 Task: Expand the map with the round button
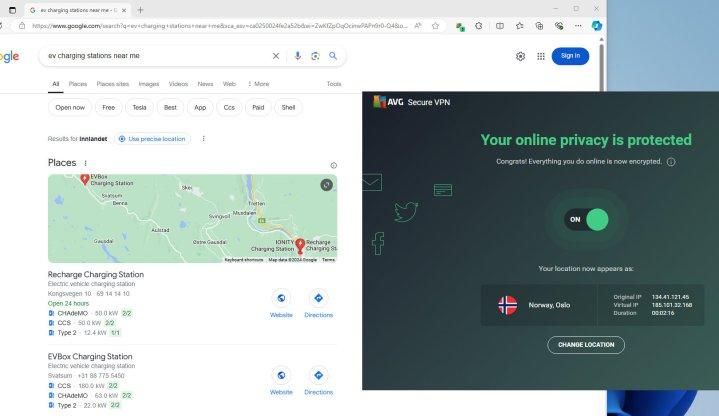click(x=326, y=185)
